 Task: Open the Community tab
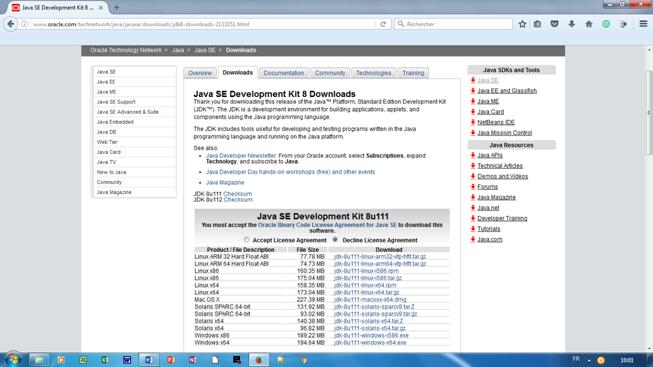tap(330, 73)
